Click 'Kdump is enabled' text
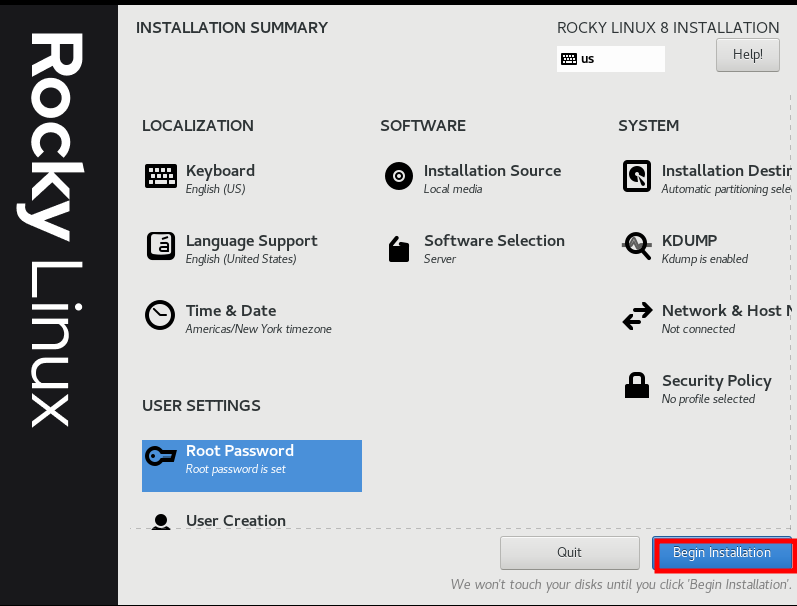Screen dimensions: 797x606 (x=704, y=259)
